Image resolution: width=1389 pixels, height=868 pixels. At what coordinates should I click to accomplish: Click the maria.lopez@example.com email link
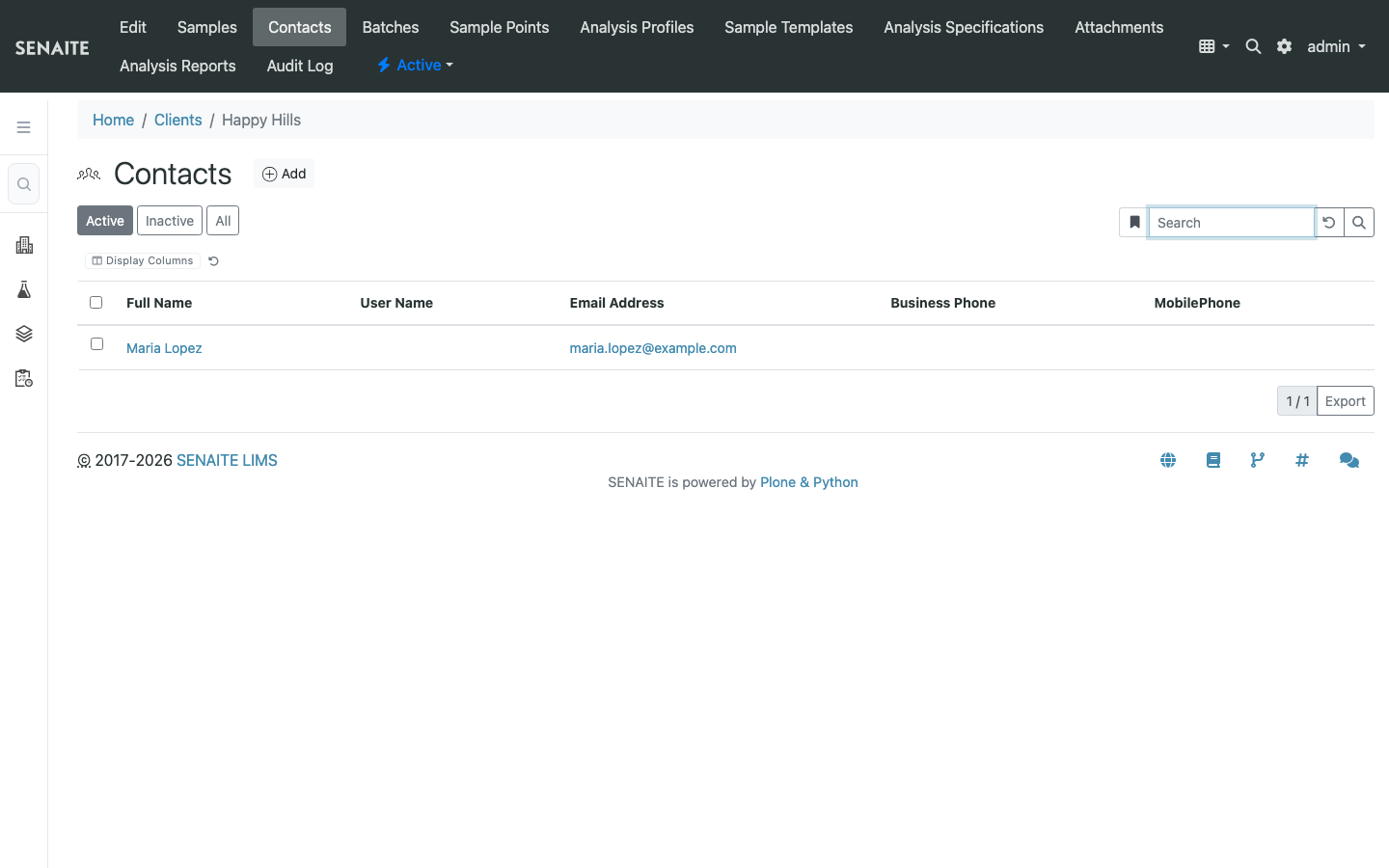[653, 348]
